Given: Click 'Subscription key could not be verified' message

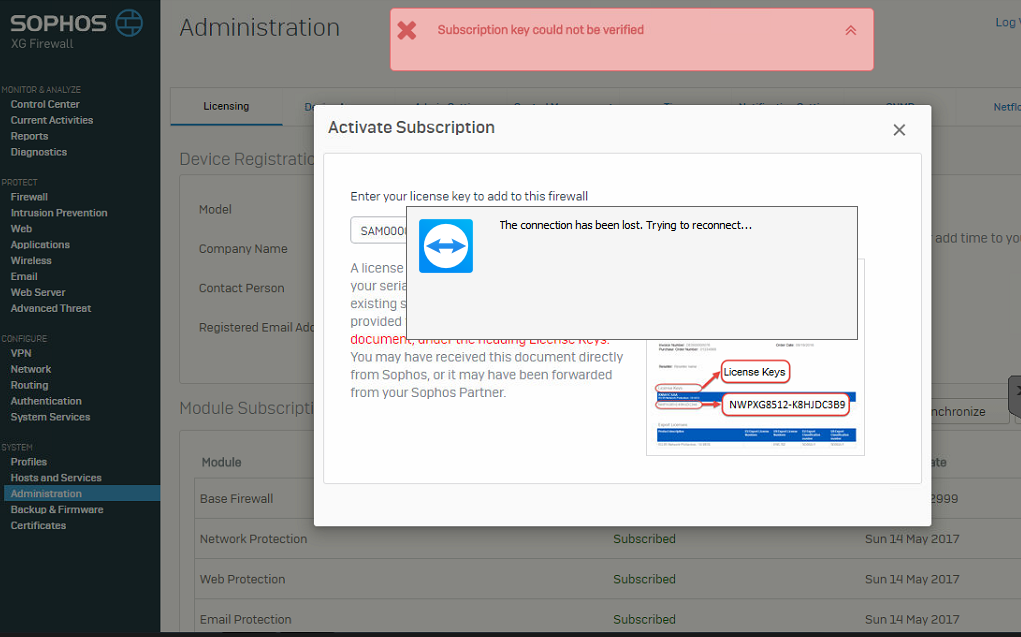Looking at the screenshot, I should (540, 30).
